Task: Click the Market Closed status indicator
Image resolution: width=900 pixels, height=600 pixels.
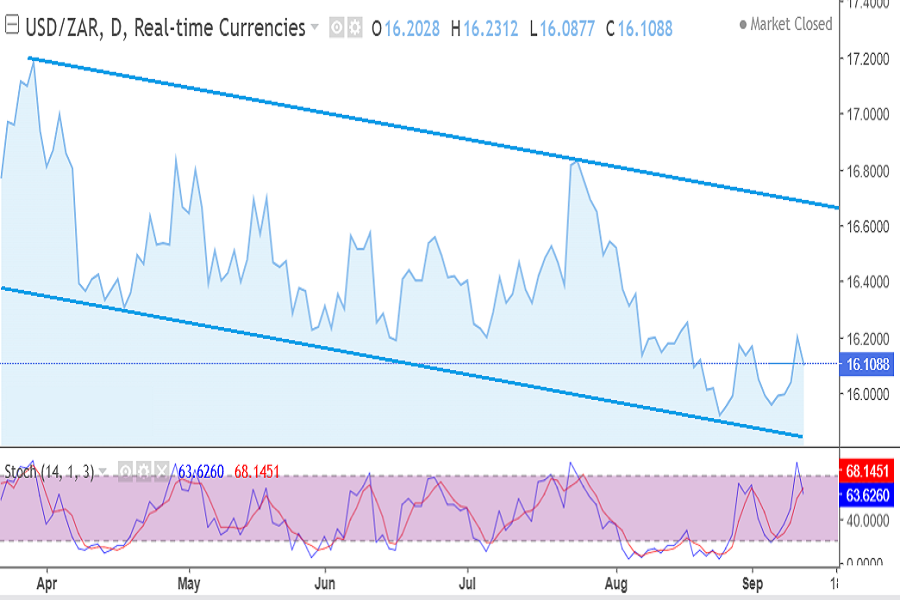Action: click(786, 24)
